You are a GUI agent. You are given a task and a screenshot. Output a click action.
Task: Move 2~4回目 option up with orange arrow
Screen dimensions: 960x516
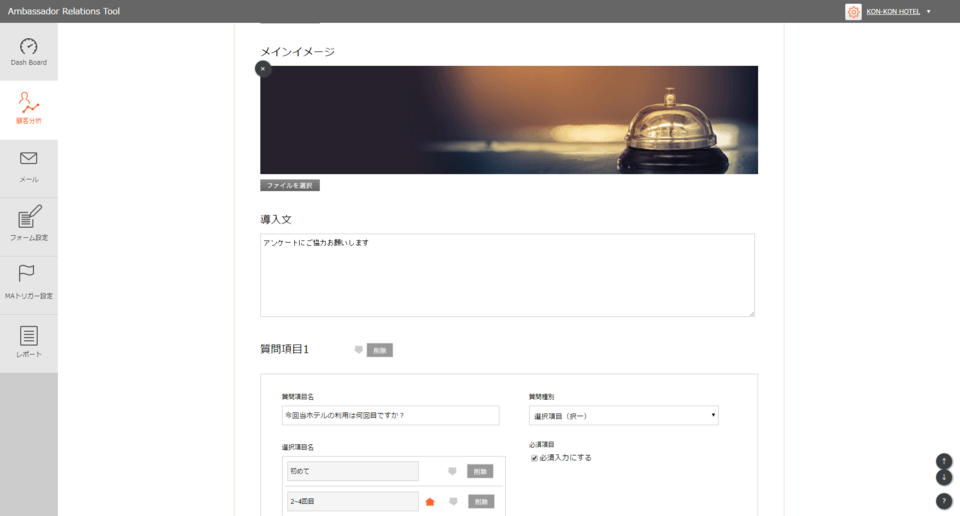pyautogui.click(x=430, y=501)
